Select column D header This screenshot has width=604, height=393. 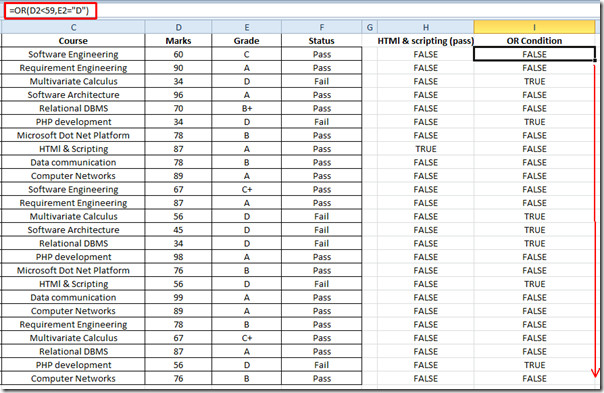click(x=178, y=27)
